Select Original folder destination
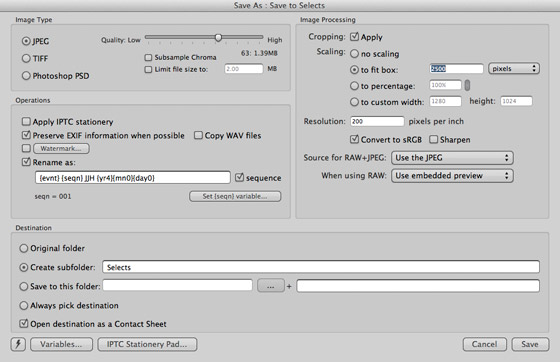Viewport: 560px width, 362px height. [x=24, y=248]
